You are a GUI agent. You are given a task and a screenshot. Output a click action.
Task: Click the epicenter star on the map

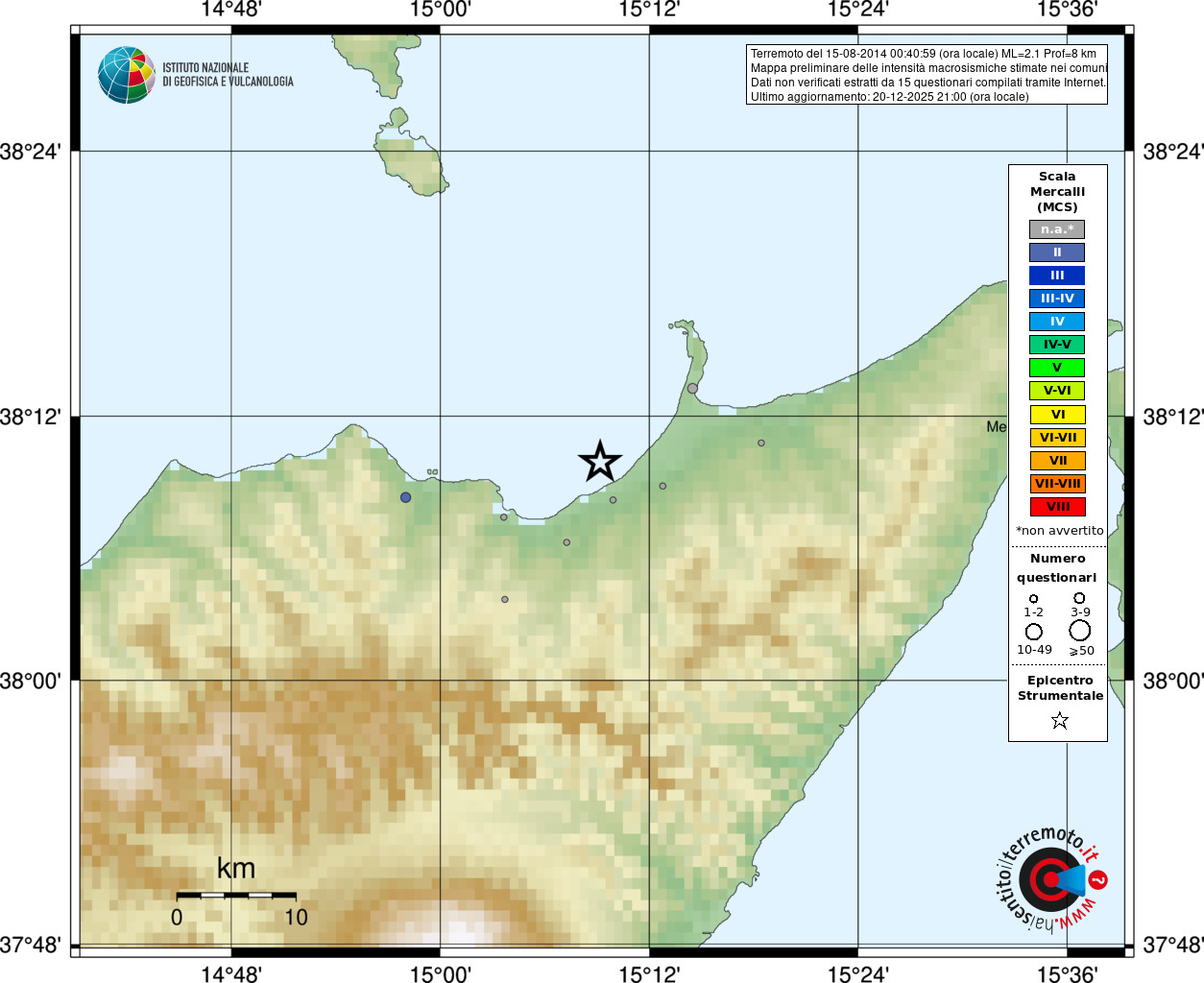(x=600, y=462)
